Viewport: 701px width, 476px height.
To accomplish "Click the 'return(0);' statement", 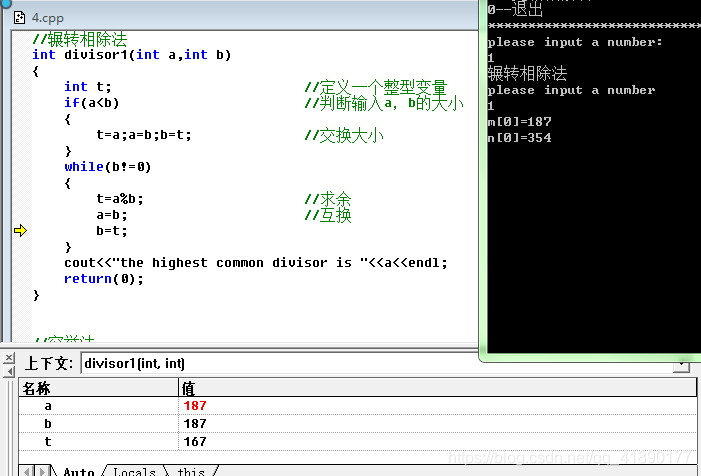I will [104, 279].
